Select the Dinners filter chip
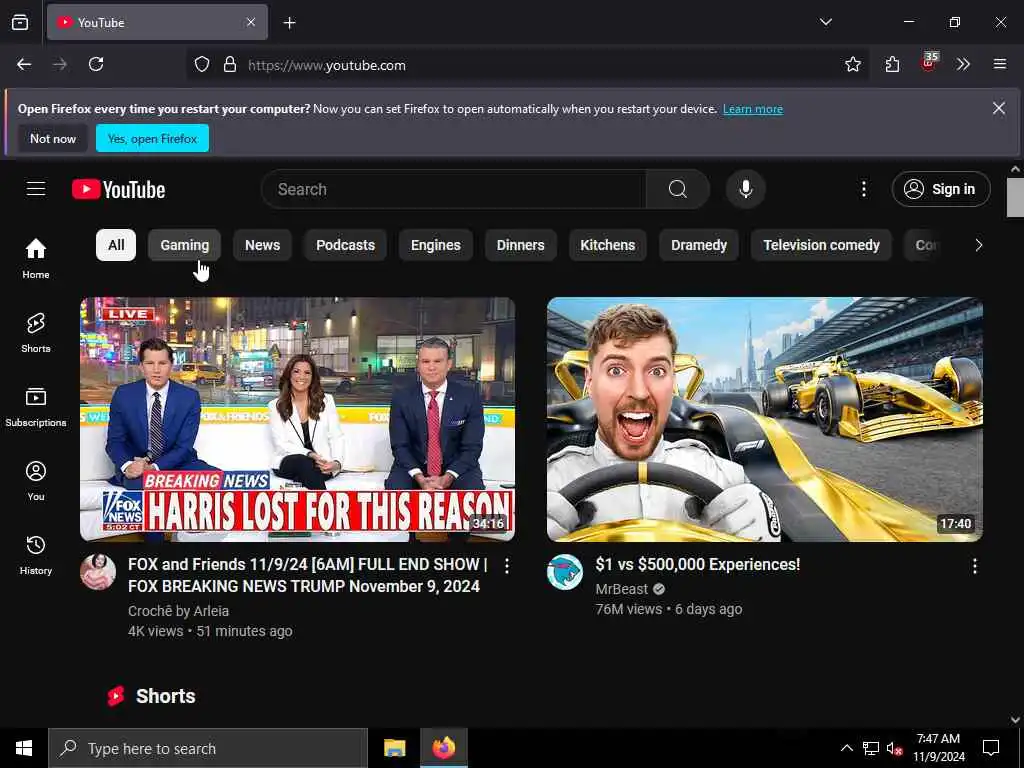Viewport: 1024px width, 768px height. pyautogui.click(x=520, y=245)
